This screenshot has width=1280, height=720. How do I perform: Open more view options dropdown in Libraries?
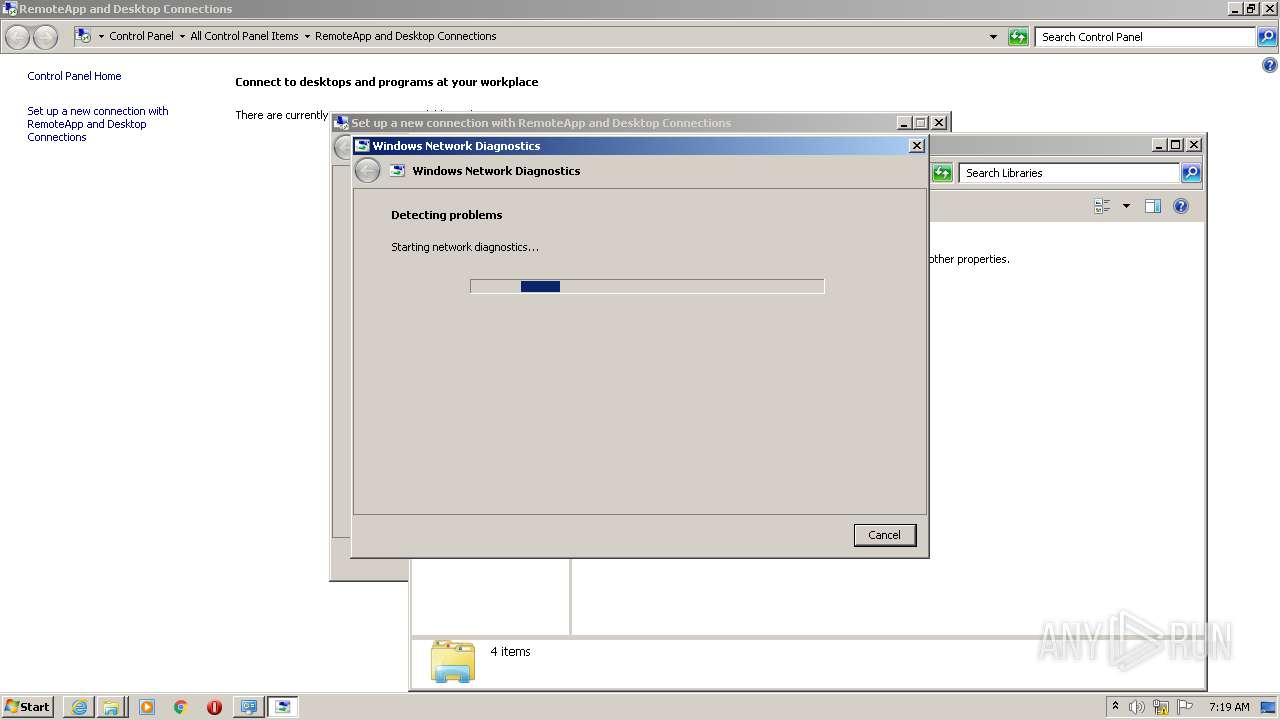(1126, 206)
